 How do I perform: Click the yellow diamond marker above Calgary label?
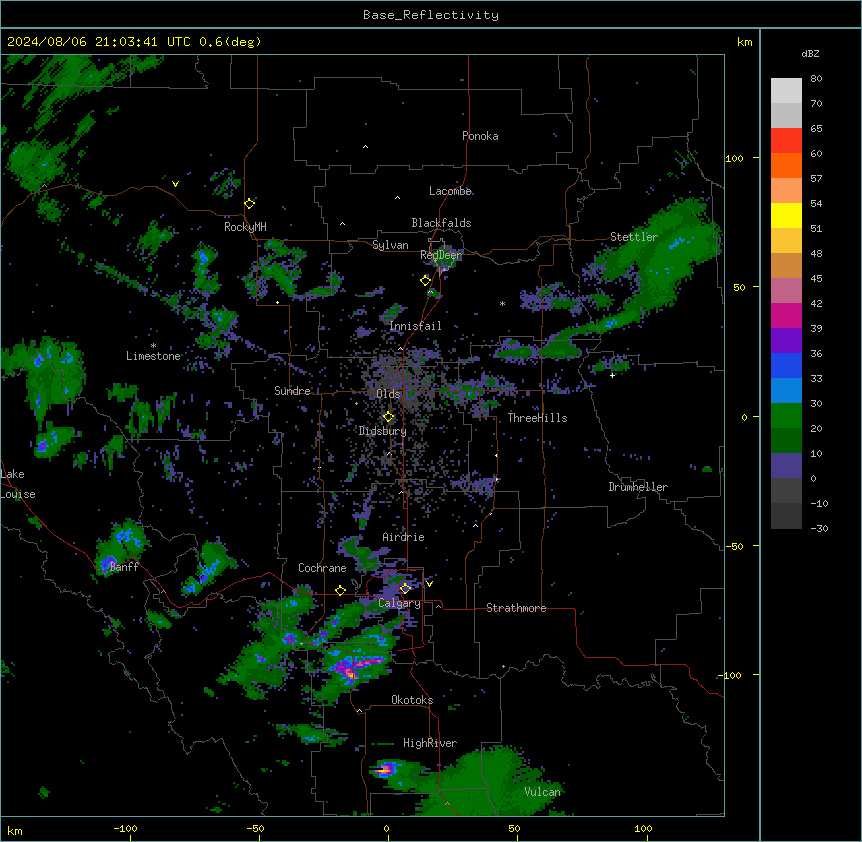[x=405, y=589]
